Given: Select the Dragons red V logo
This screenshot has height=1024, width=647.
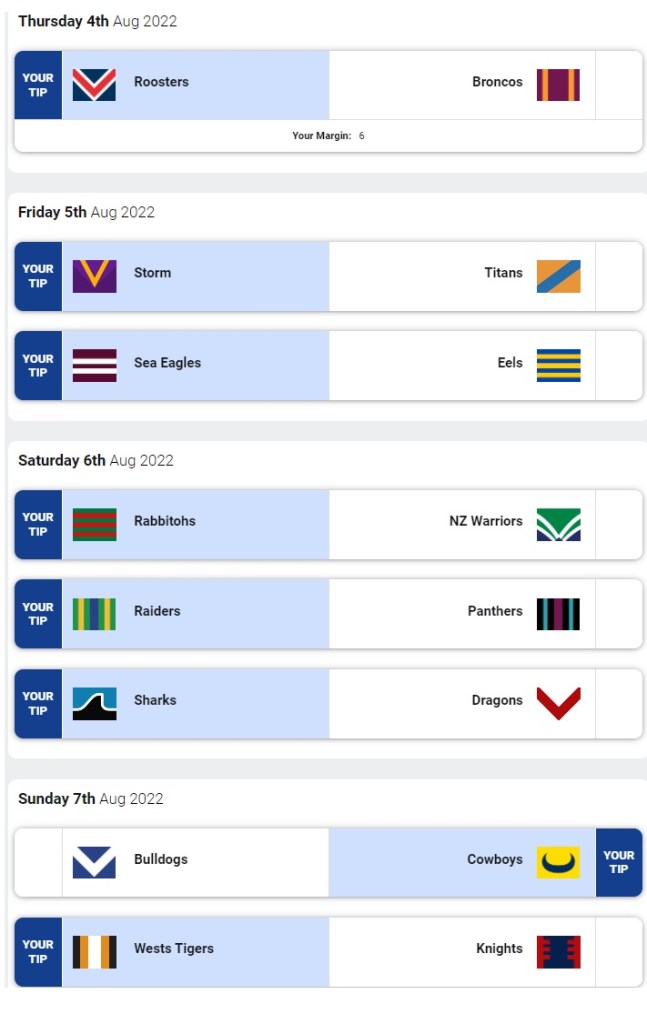Looking at the screenshot, I should pos(558,703).
